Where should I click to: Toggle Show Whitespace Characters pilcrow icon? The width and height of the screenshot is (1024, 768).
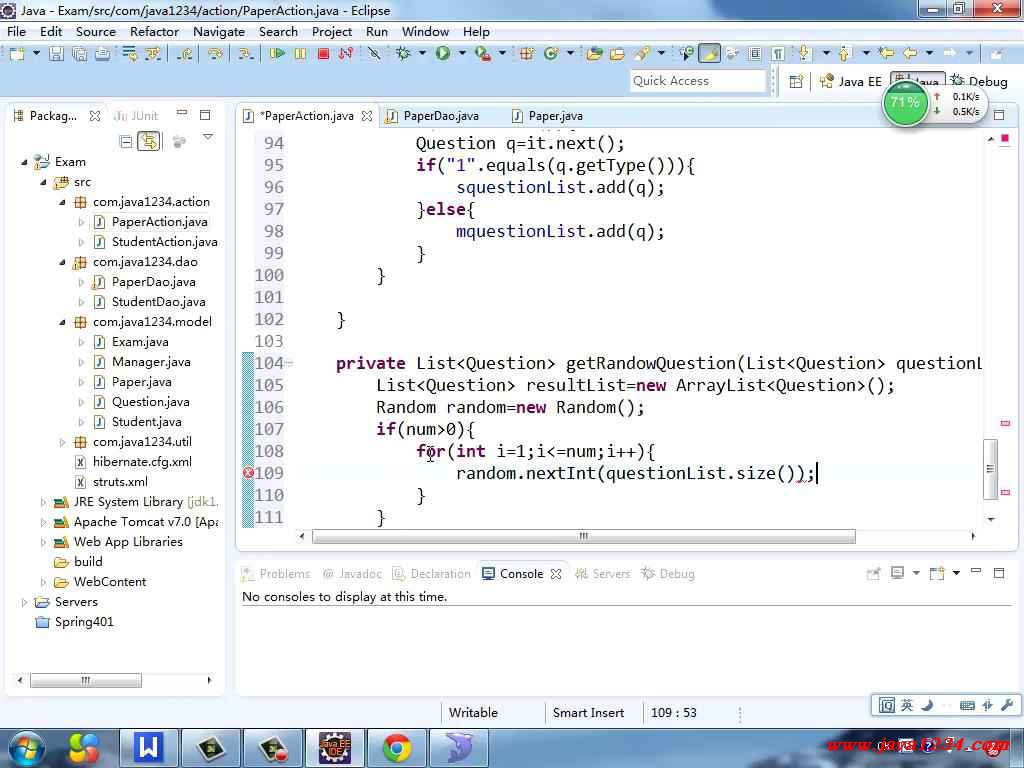(778, 54)
